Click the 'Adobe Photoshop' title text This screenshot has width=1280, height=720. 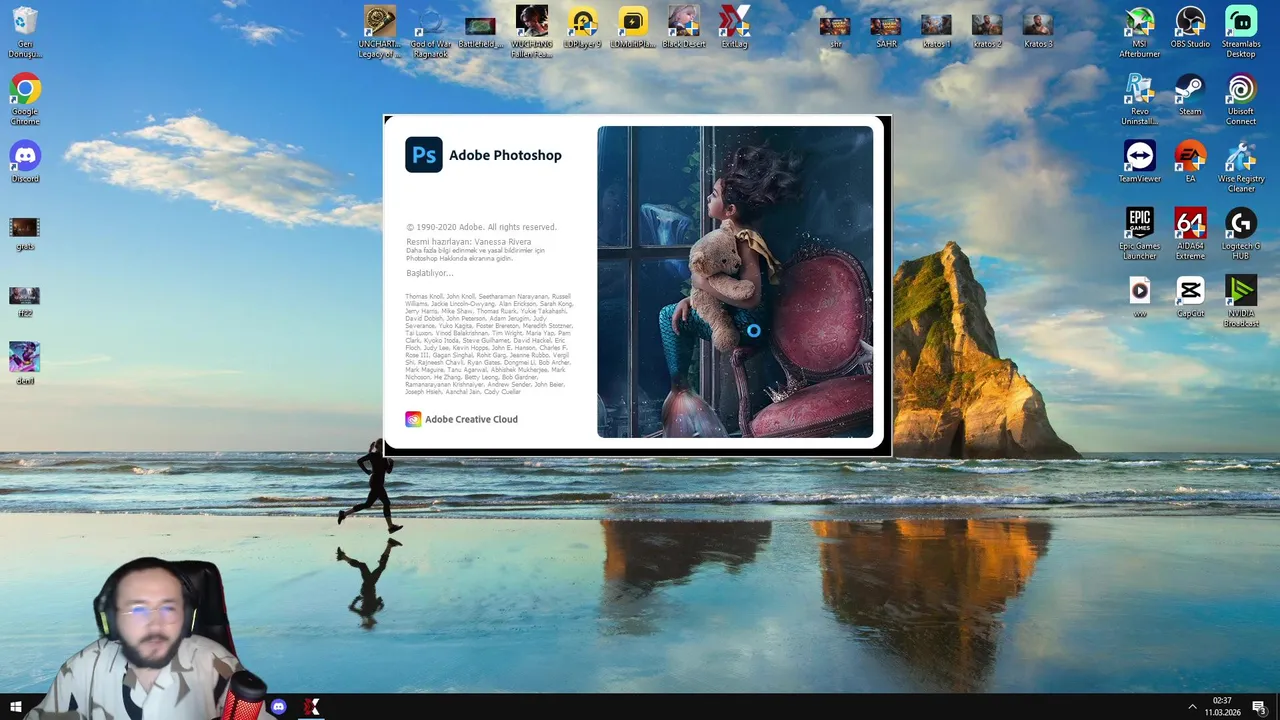[505, 155]
